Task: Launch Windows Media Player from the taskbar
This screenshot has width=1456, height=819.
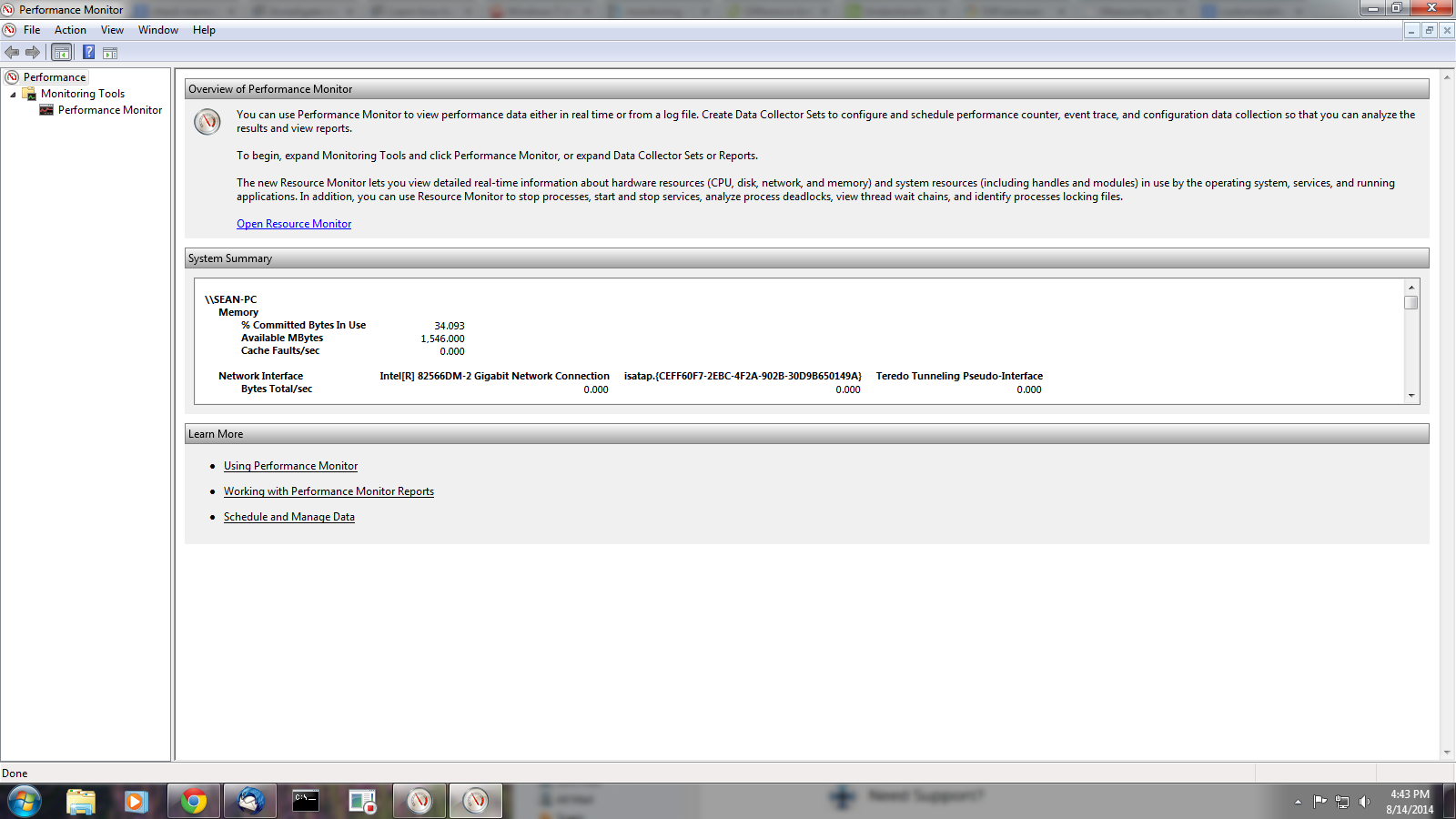Action: [x=136, y=802]
